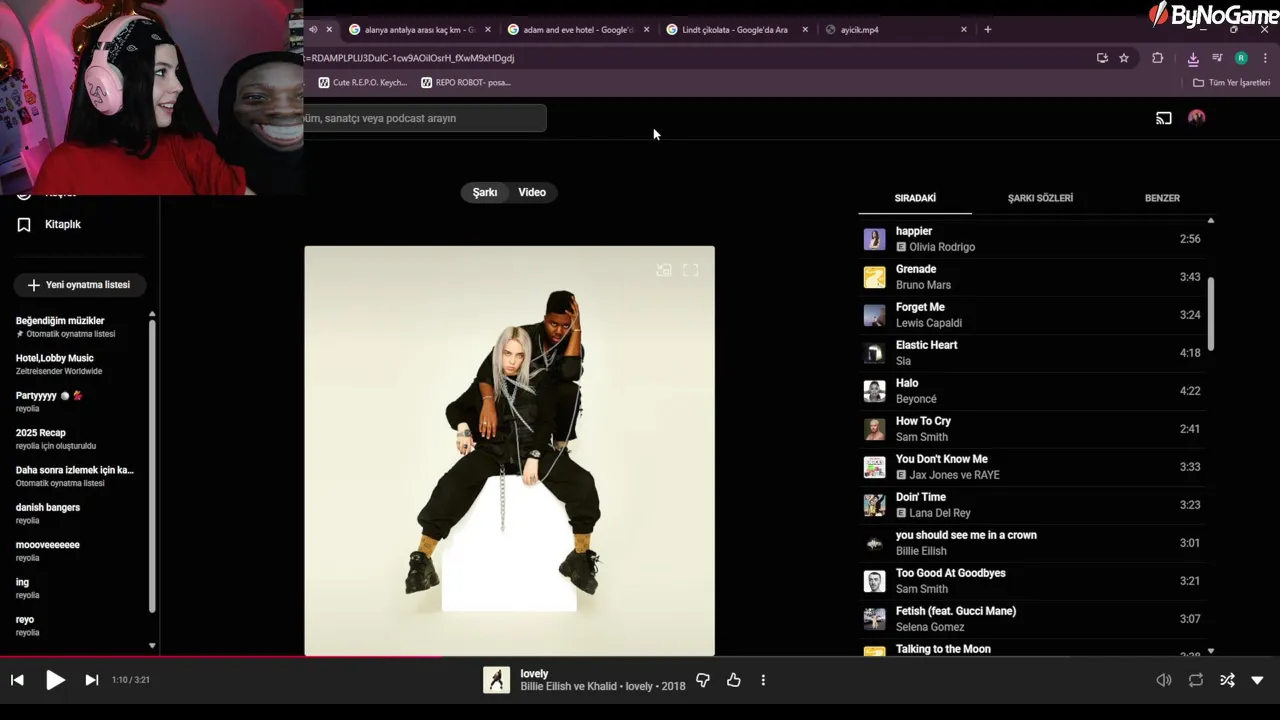The height and width of the screenshot is (720, 1280).
Task: Click the Doin' Time song thumbnail
Action: coord(875,505)
